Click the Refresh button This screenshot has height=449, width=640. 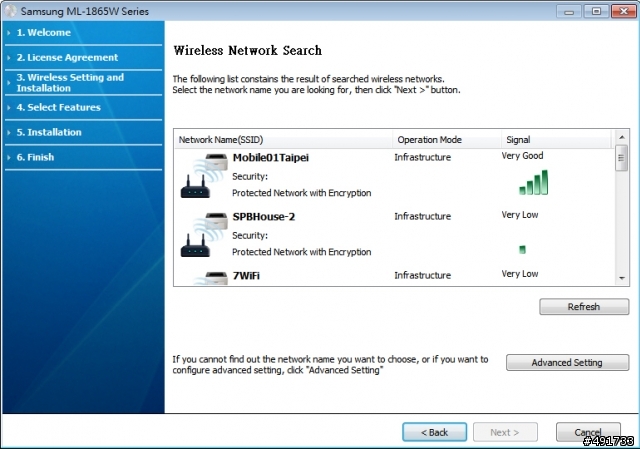tap(584, 307)
